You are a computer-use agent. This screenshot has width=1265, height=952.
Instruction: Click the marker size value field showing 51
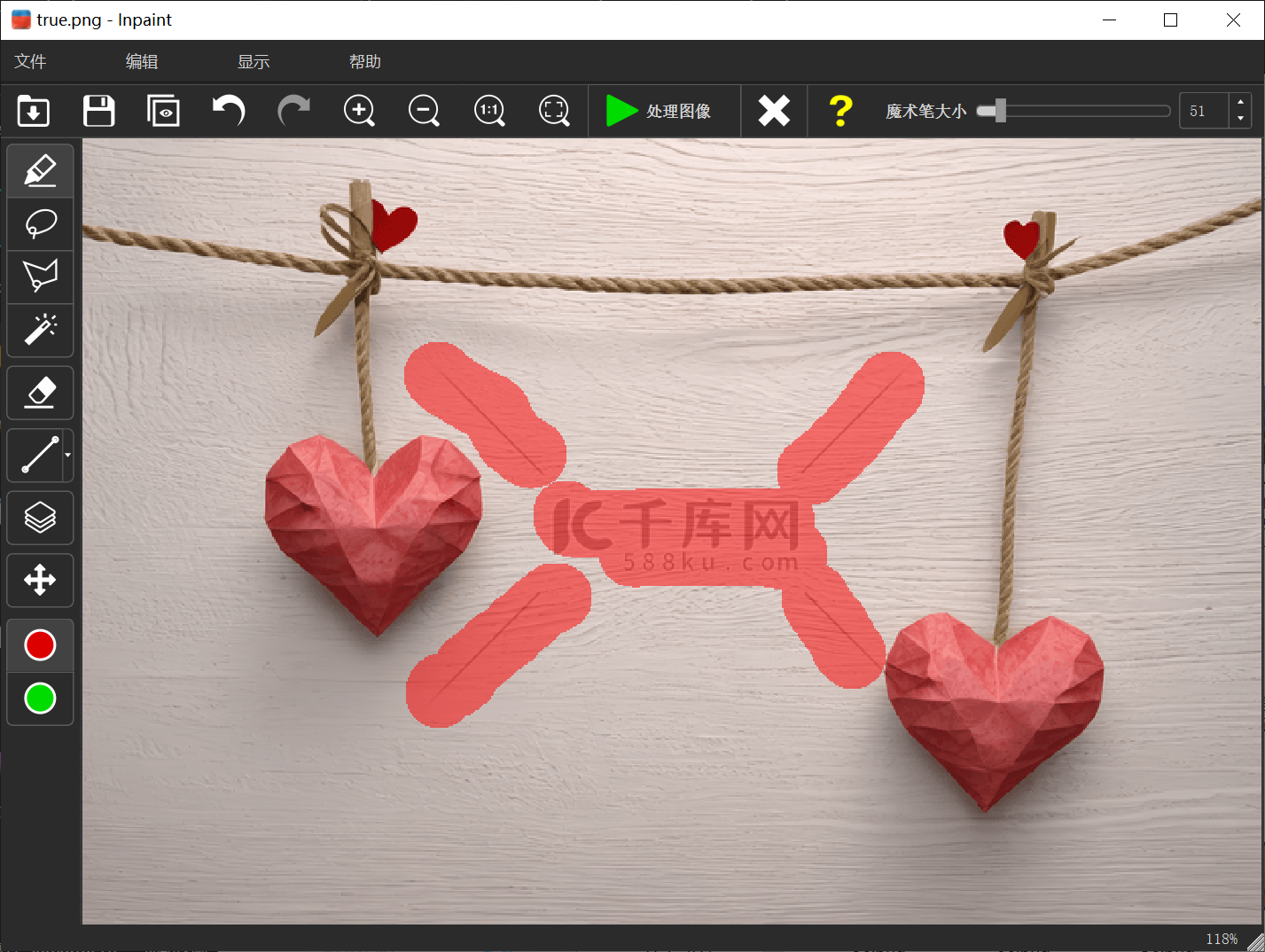pos(1204,111)
